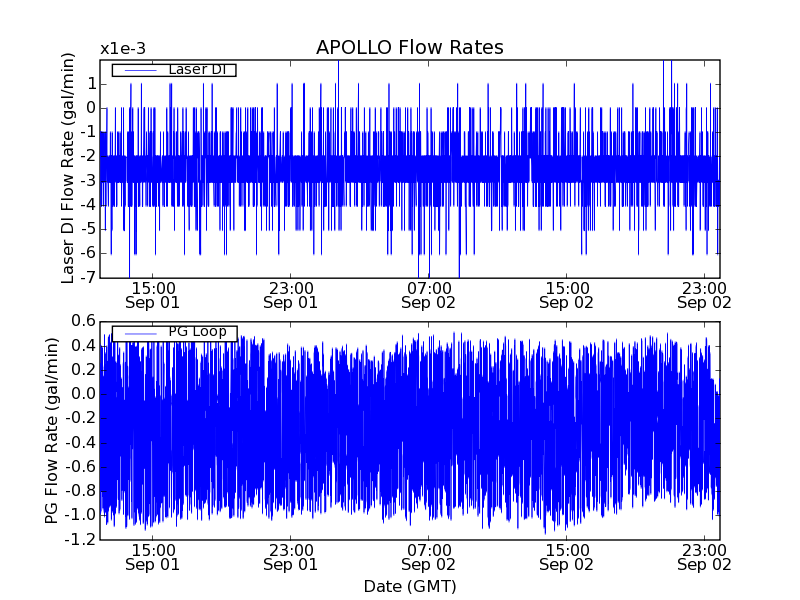Select the PG Loop legend entry
The width and height of the screenshot is (800, 600).
(x=174, y=333)
